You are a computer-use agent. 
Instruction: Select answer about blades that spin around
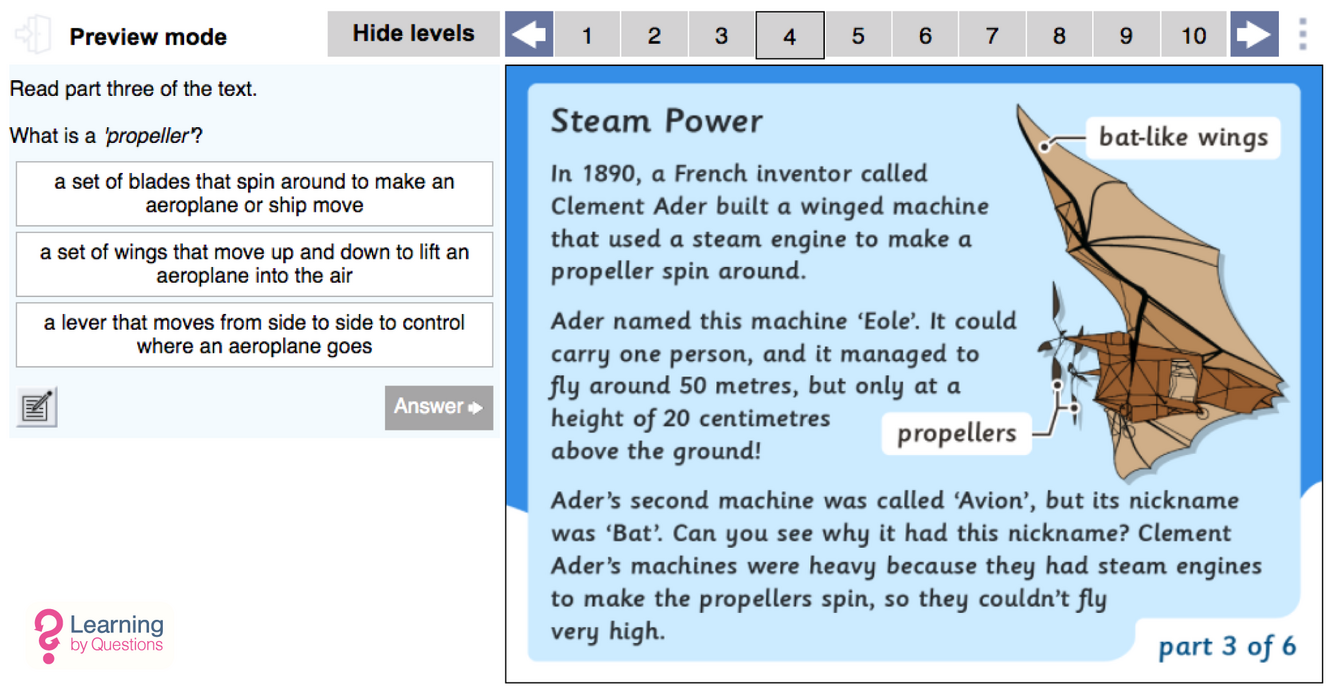tap(254, 194)
